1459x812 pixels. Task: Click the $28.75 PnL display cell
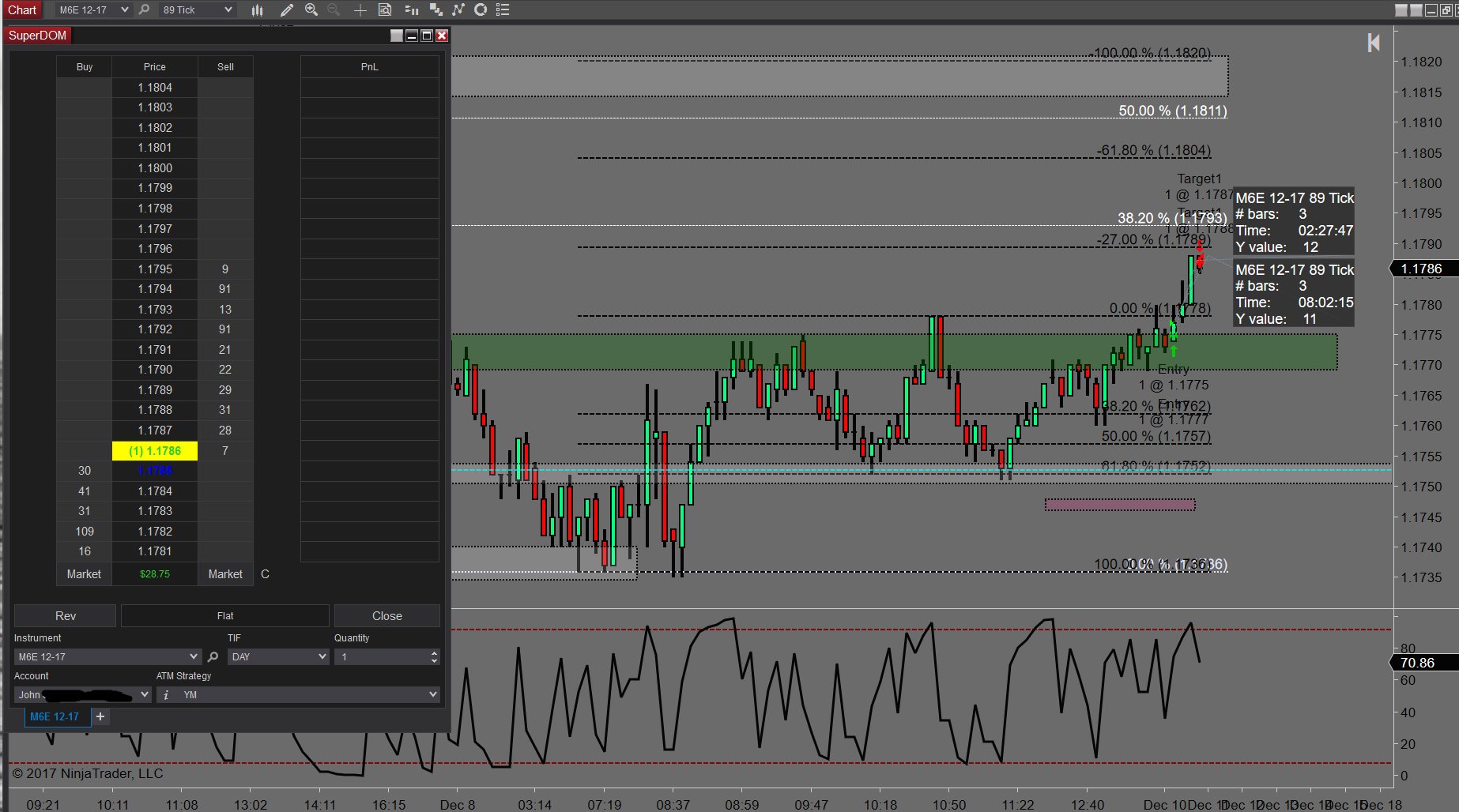coord(155,574)
